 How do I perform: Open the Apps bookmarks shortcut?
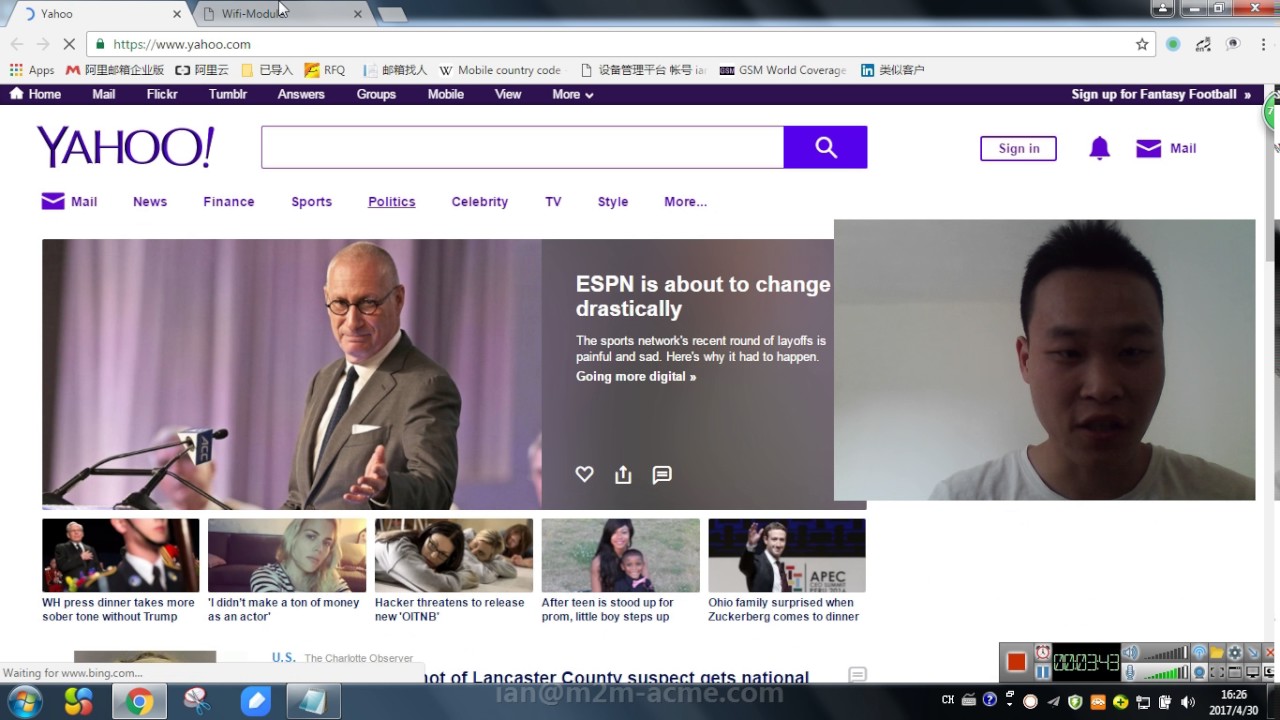(x=32, y=70)
